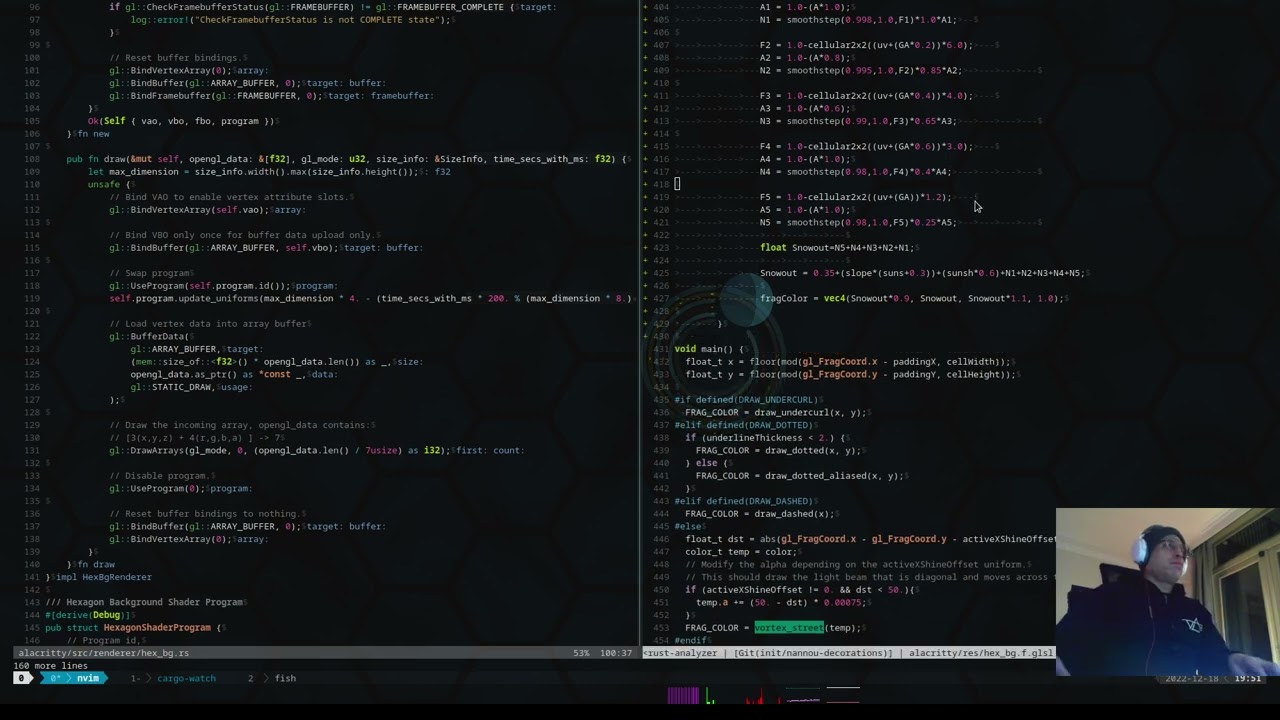Click the 'unsafe {' line

(x=110, y=184)
